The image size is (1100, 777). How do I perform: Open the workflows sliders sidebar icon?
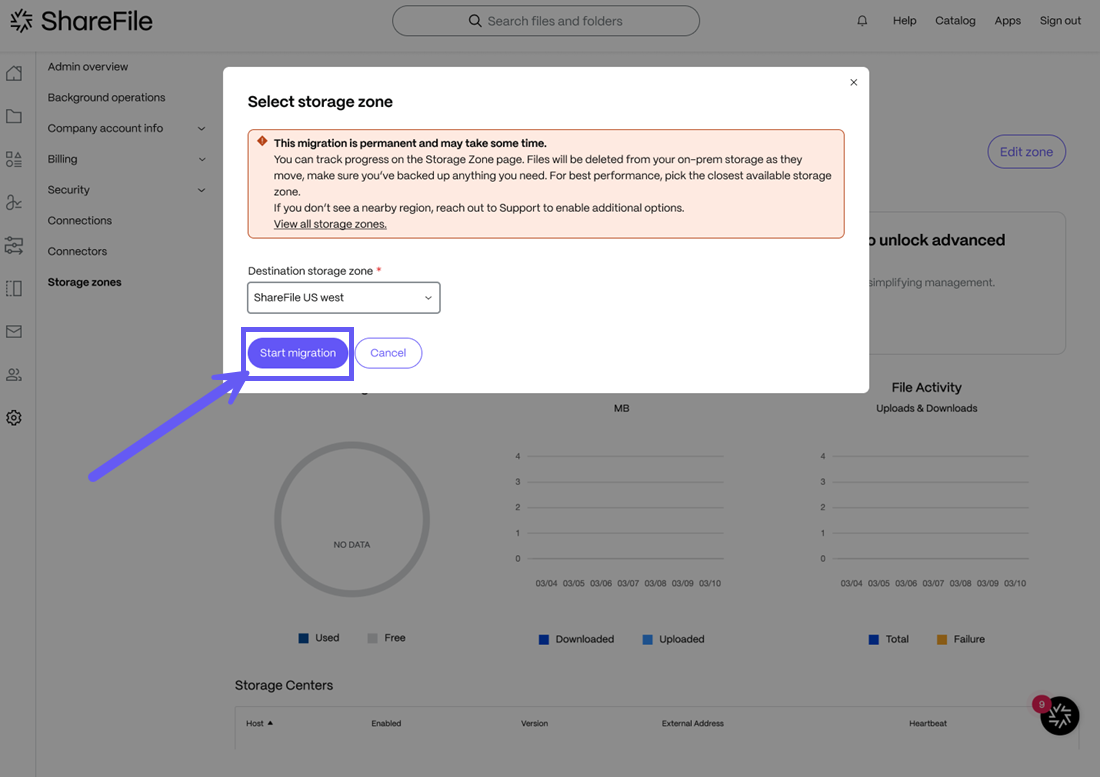[14, 245]
